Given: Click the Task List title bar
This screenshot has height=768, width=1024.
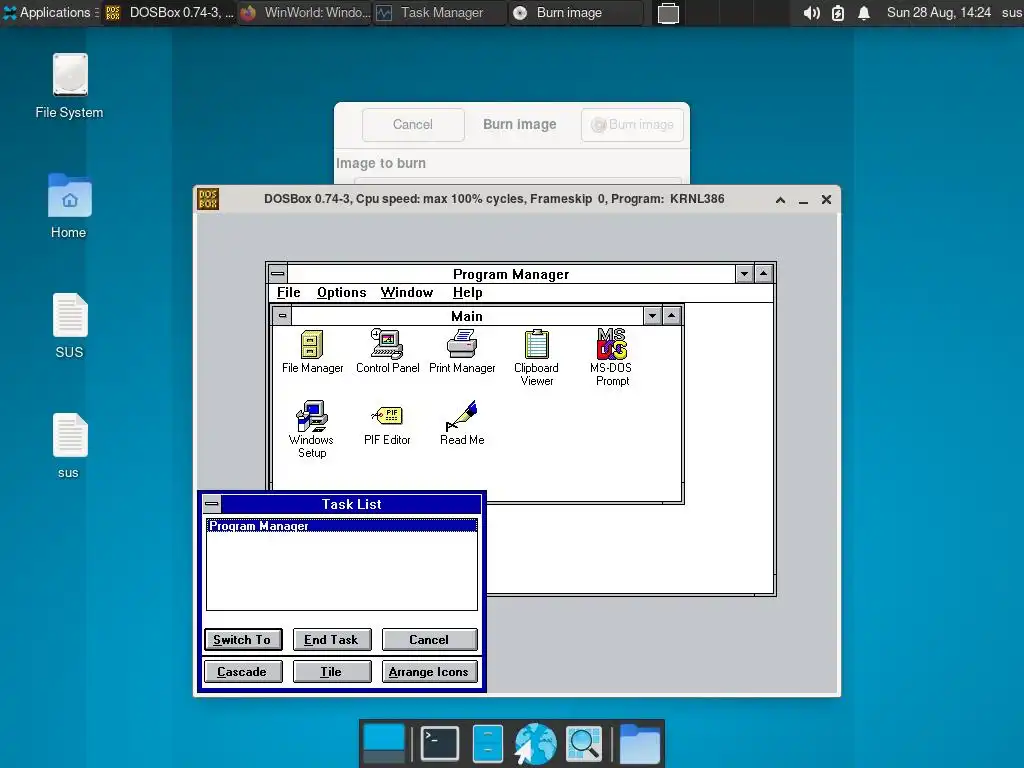Looking at the screenshot, I should 351,504.
